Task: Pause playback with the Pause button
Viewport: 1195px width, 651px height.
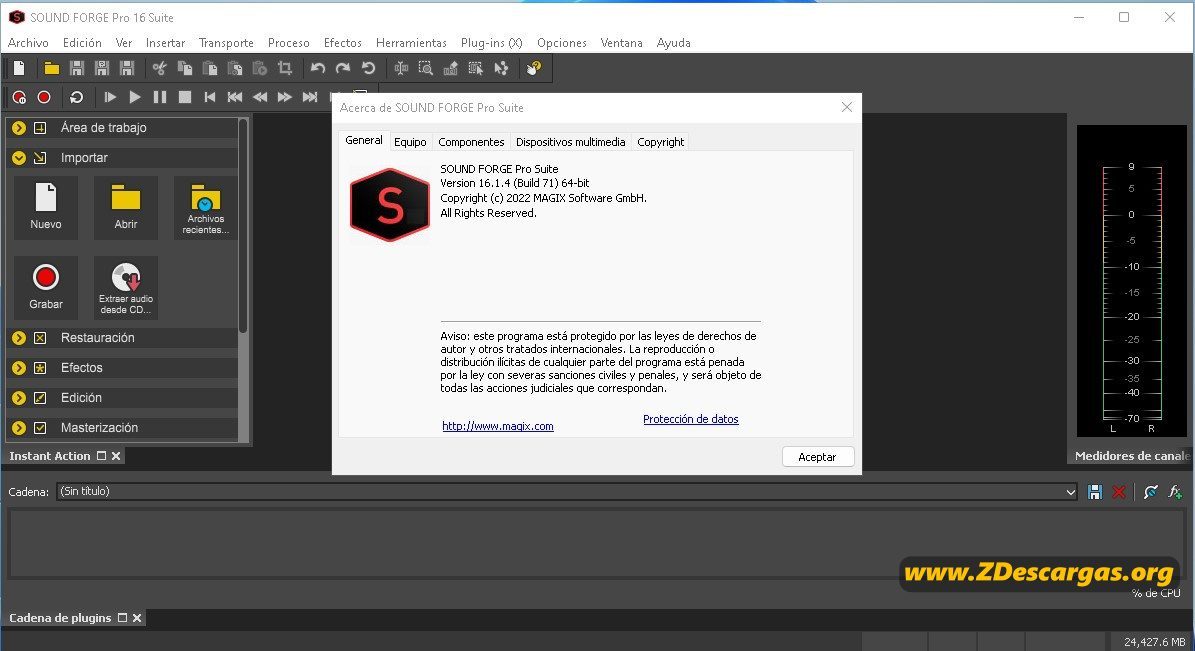Action: (x=159, y=97)
